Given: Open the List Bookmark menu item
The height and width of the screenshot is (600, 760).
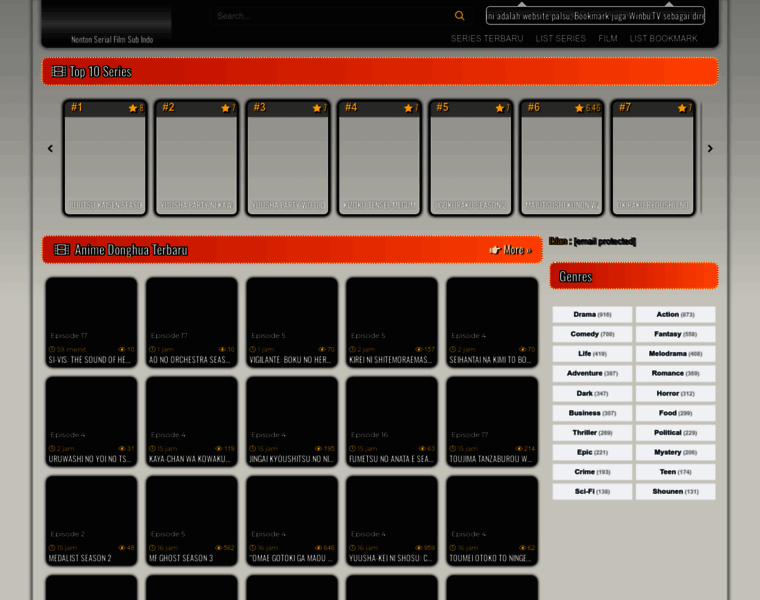Looking at the screenshot, I should click(x=663, y=38).
